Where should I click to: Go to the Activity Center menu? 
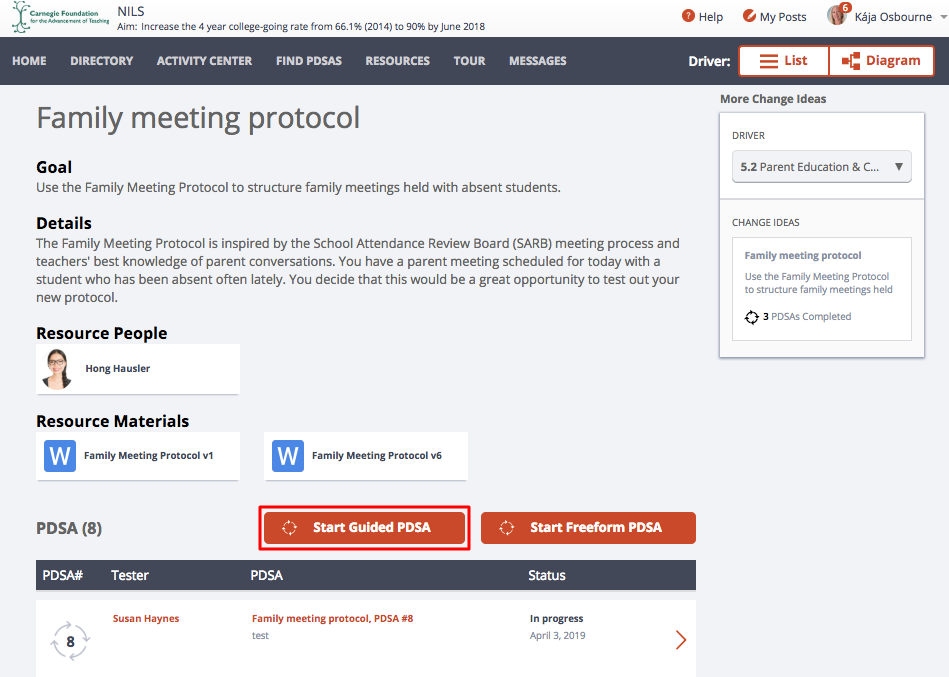pos(205,61)
